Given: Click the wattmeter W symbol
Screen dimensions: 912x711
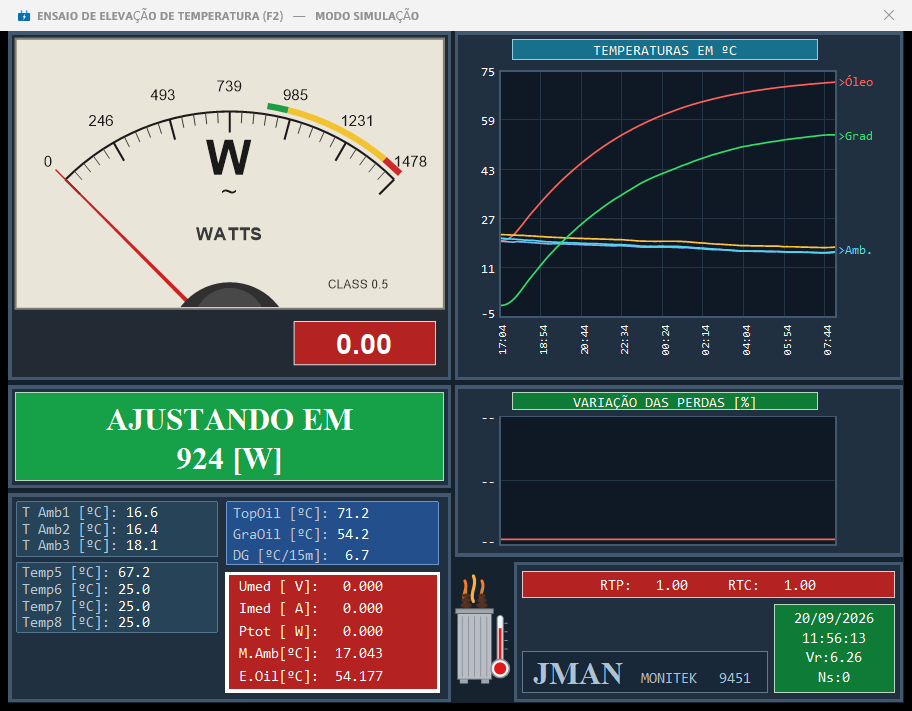Looking at the screenshot, I should (229, 157).
